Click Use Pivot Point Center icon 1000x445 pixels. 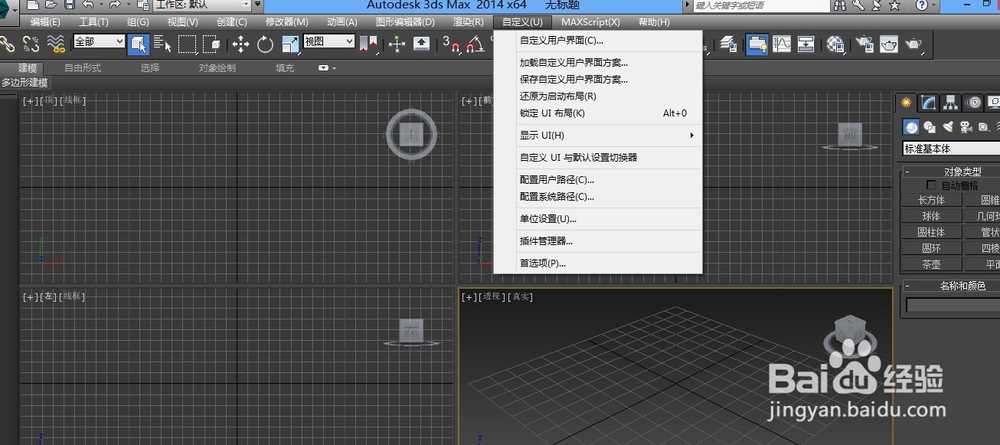coord(369,44)
